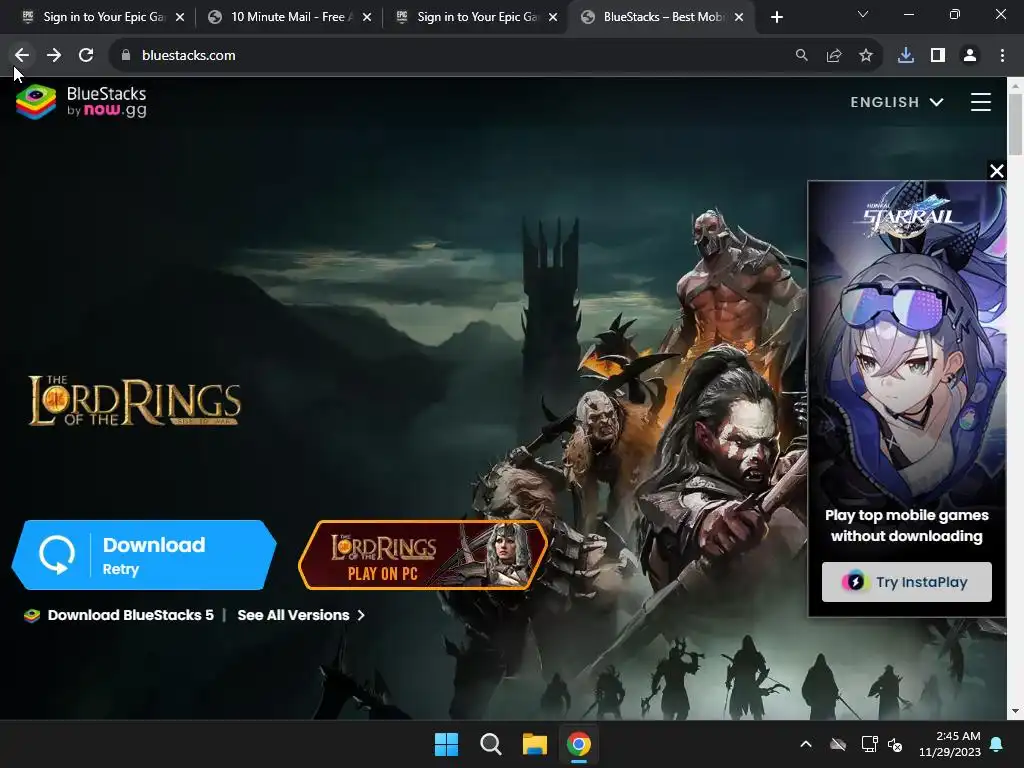Open the clock showing 2:45 AM
The height and width of the screenshot is (768, 1024).
tap(950, 744)
